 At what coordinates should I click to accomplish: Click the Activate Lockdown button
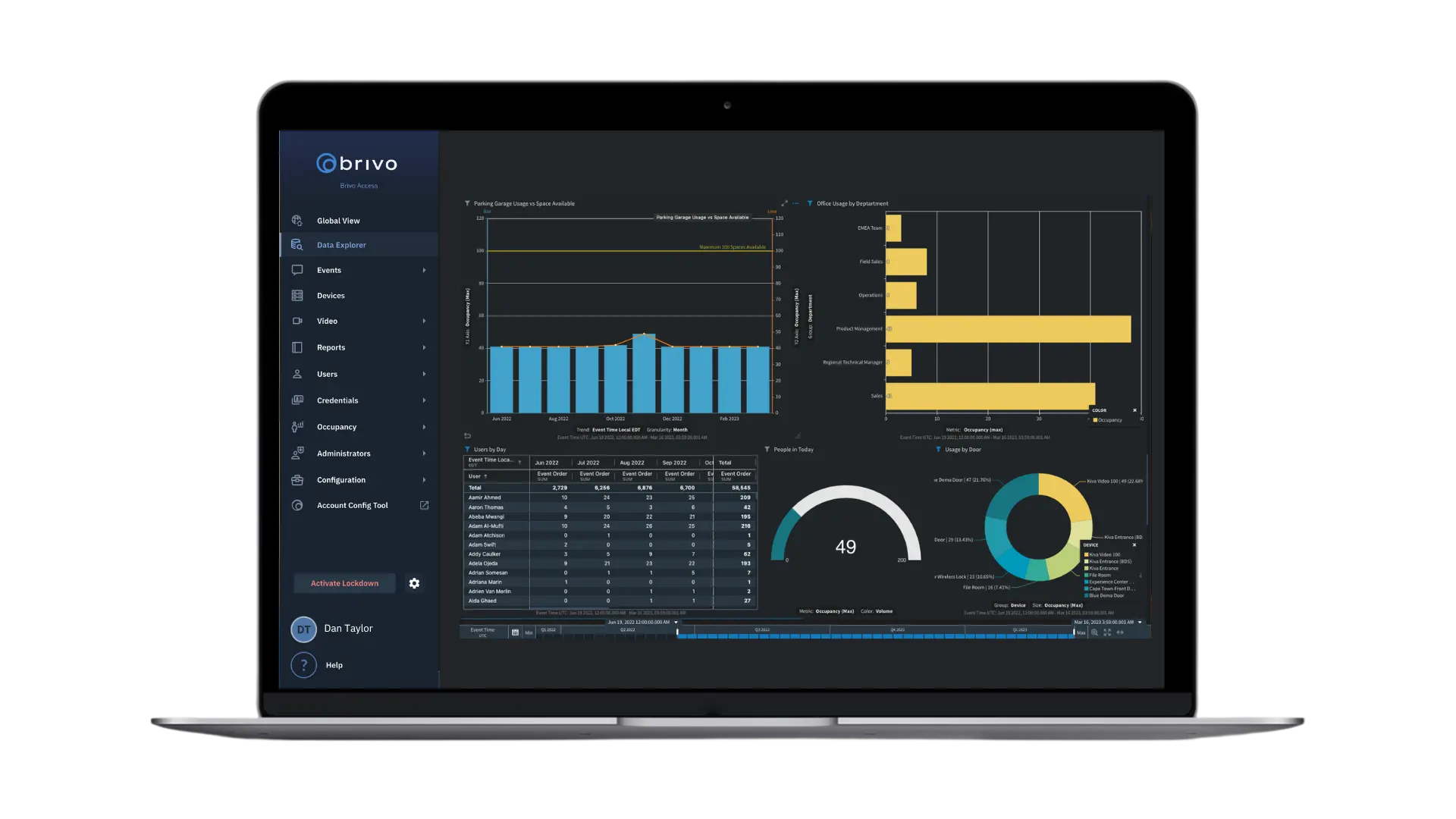[x=344, y=583]
